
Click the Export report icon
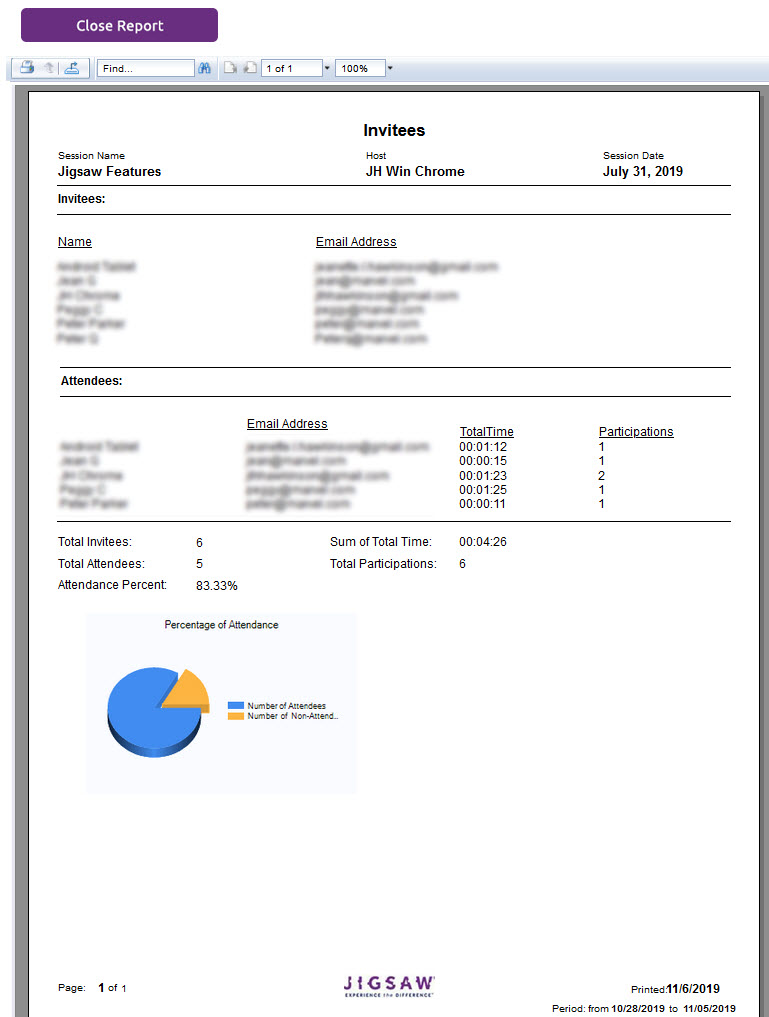70,68
